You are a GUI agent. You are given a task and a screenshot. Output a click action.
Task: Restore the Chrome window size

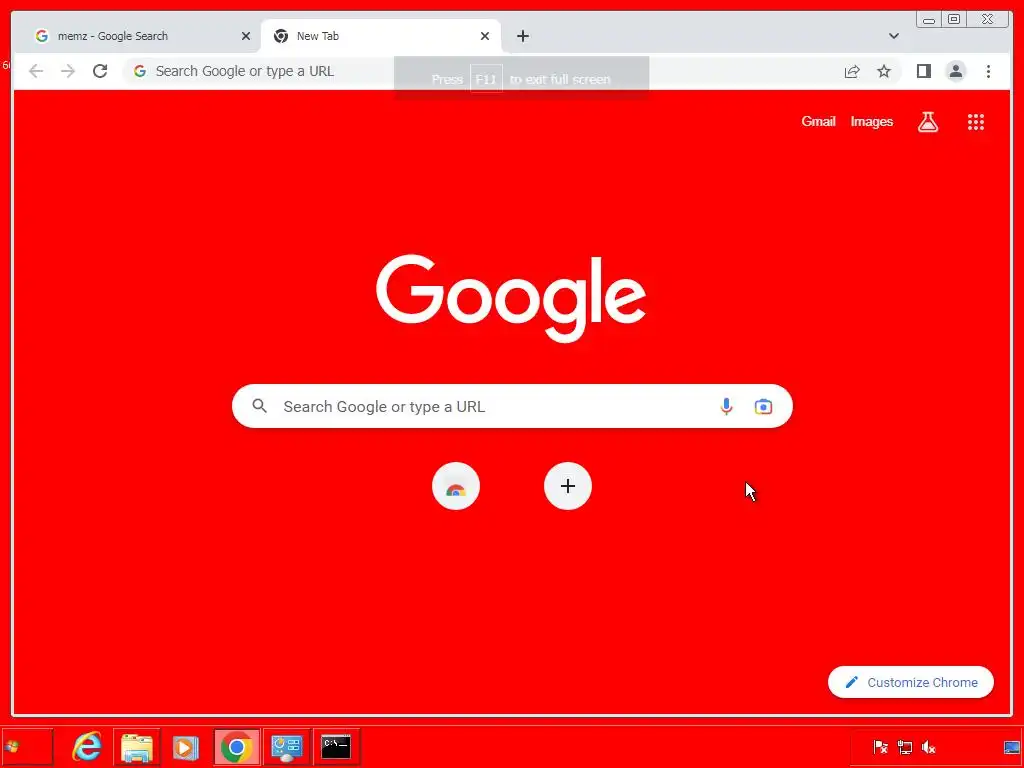pos(953,20)
